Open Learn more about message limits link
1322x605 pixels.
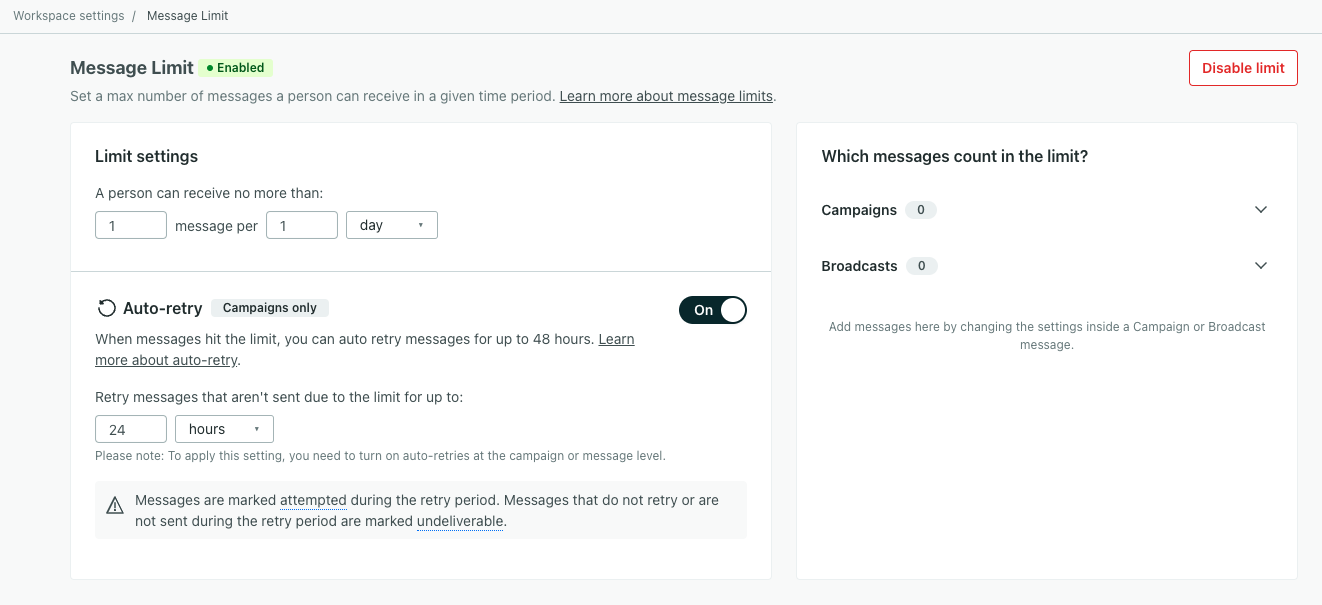[x=666, y=96]
